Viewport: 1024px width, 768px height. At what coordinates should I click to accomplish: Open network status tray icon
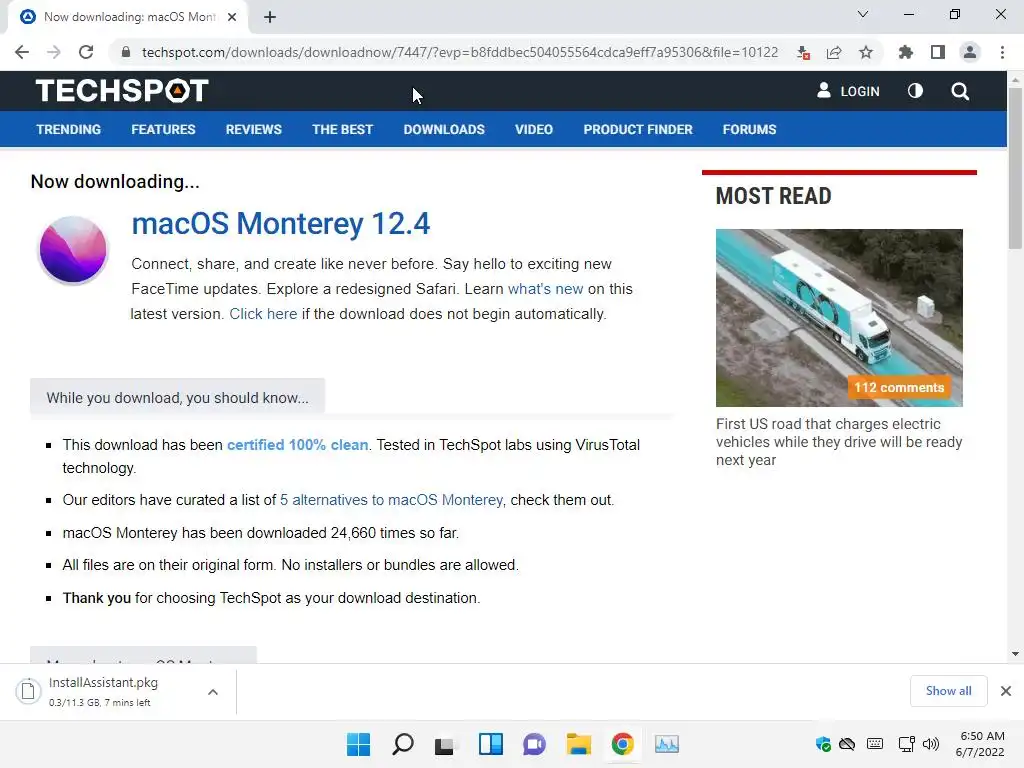tap(906, 744)
